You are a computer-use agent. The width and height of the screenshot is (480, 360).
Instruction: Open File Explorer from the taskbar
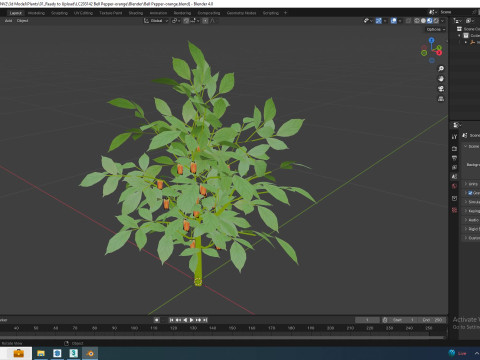coord(41,353)
